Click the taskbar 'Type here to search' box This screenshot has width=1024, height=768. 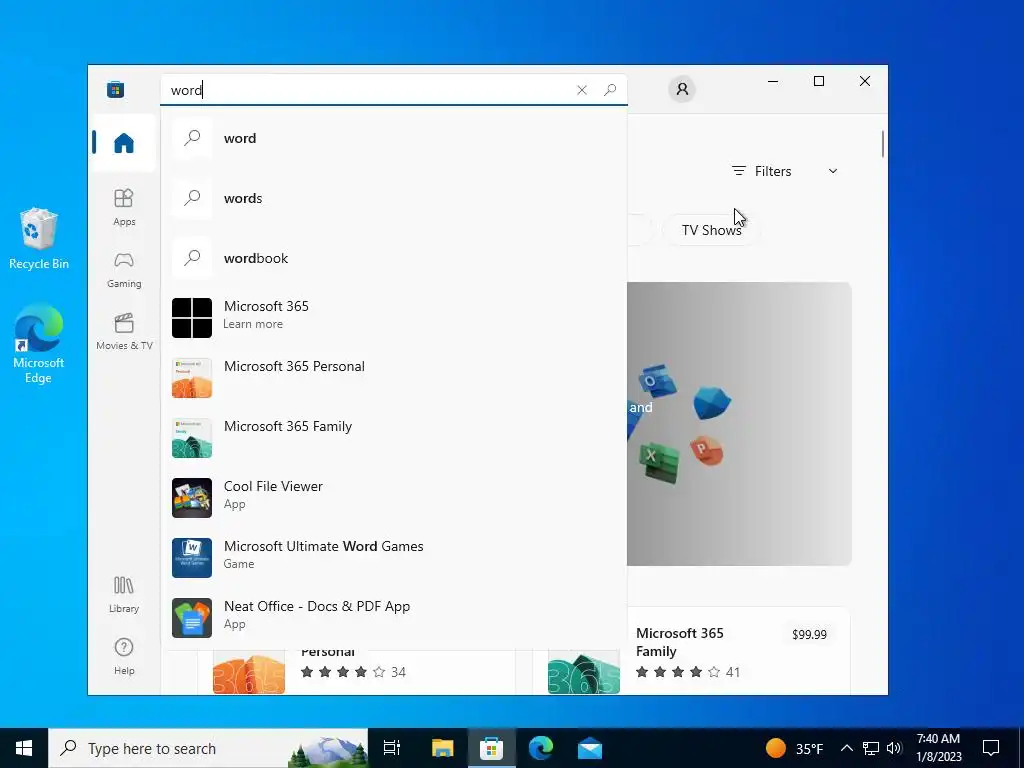(208, 748)
